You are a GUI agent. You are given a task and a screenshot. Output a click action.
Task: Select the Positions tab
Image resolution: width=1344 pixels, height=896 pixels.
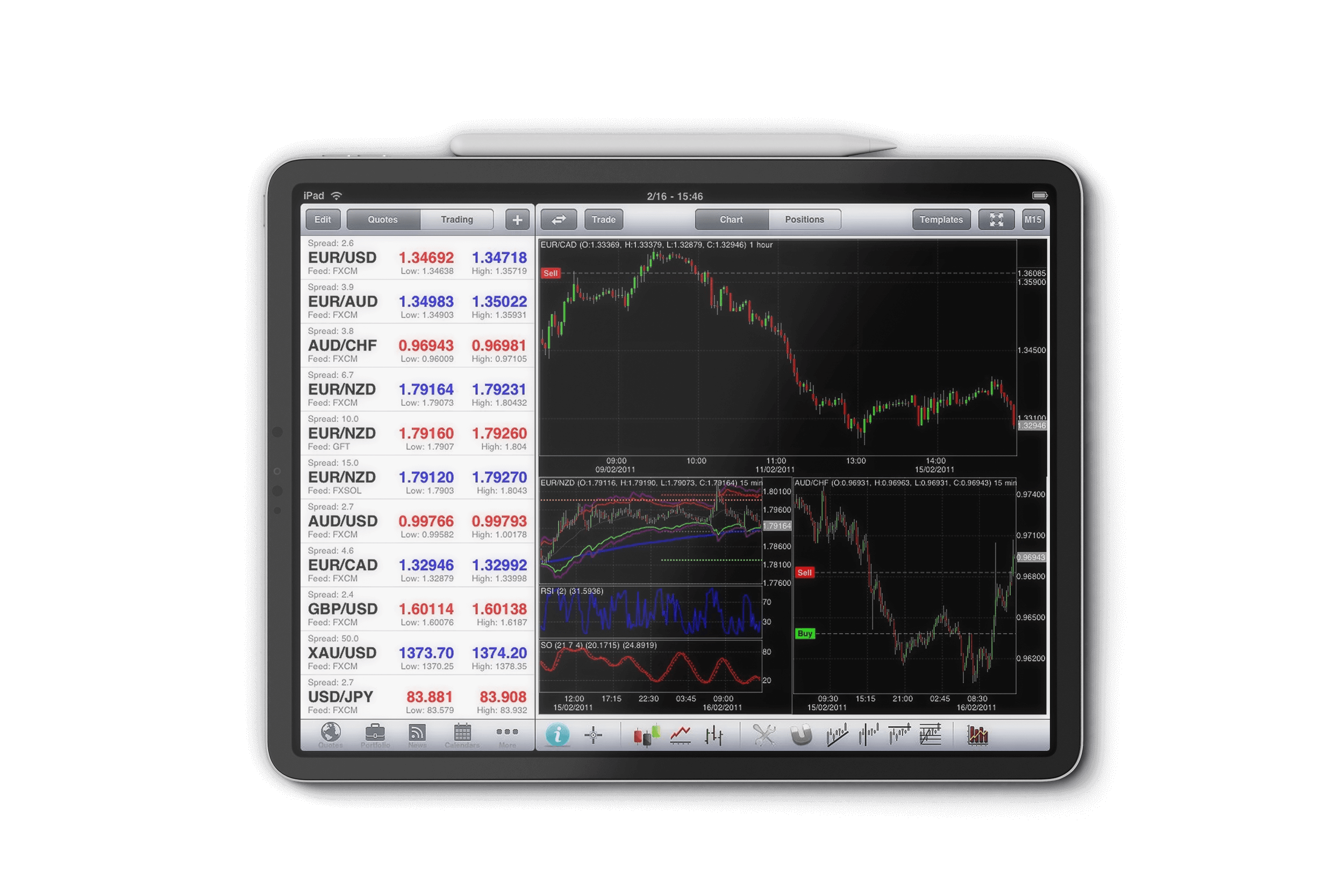[805, 219]
